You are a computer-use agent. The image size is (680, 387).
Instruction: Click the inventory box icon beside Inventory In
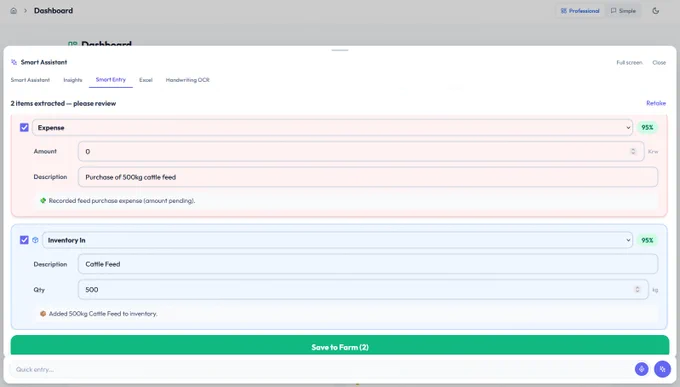point(36,240)
